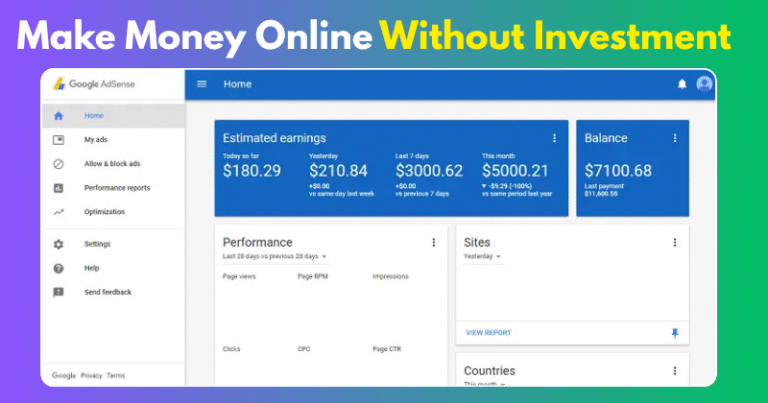Expand Last 28 days period dropdown

pyautogui.click(x=274, y=256)
